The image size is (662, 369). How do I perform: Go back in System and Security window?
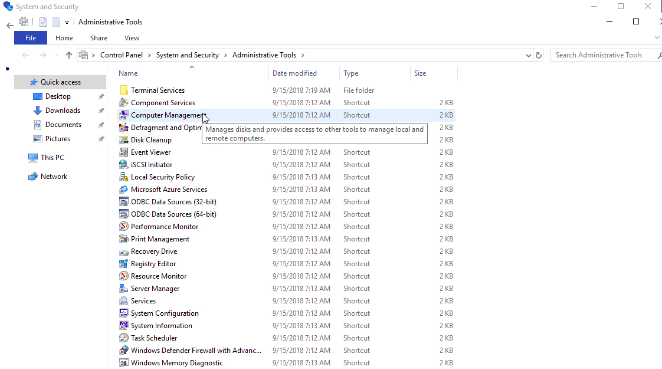pyautogui.click(x=10, y=26)
